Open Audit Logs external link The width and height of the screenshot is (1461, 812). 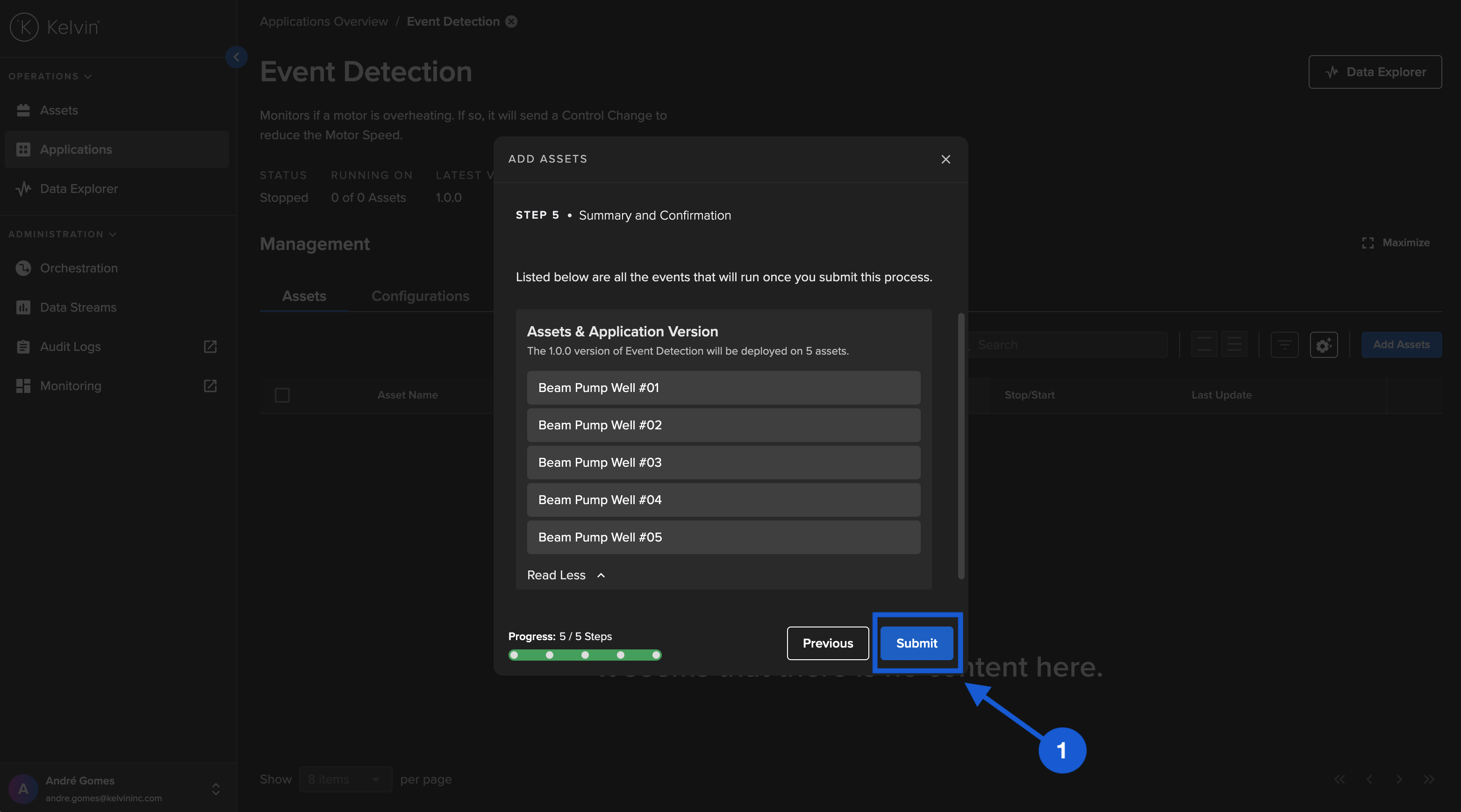[x=210, y=347]
